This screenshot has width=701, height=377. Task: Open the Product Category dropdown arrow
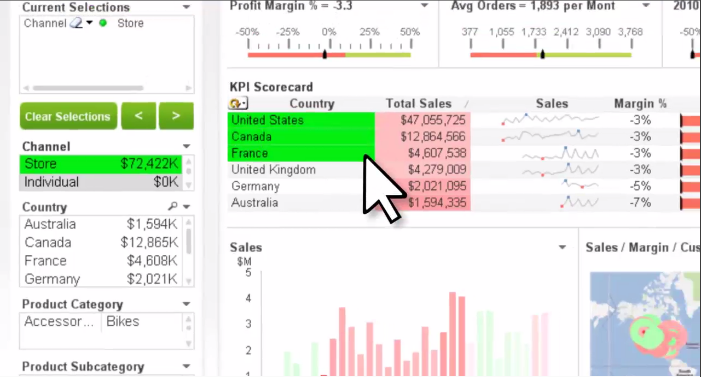click(x=186, y=304)
